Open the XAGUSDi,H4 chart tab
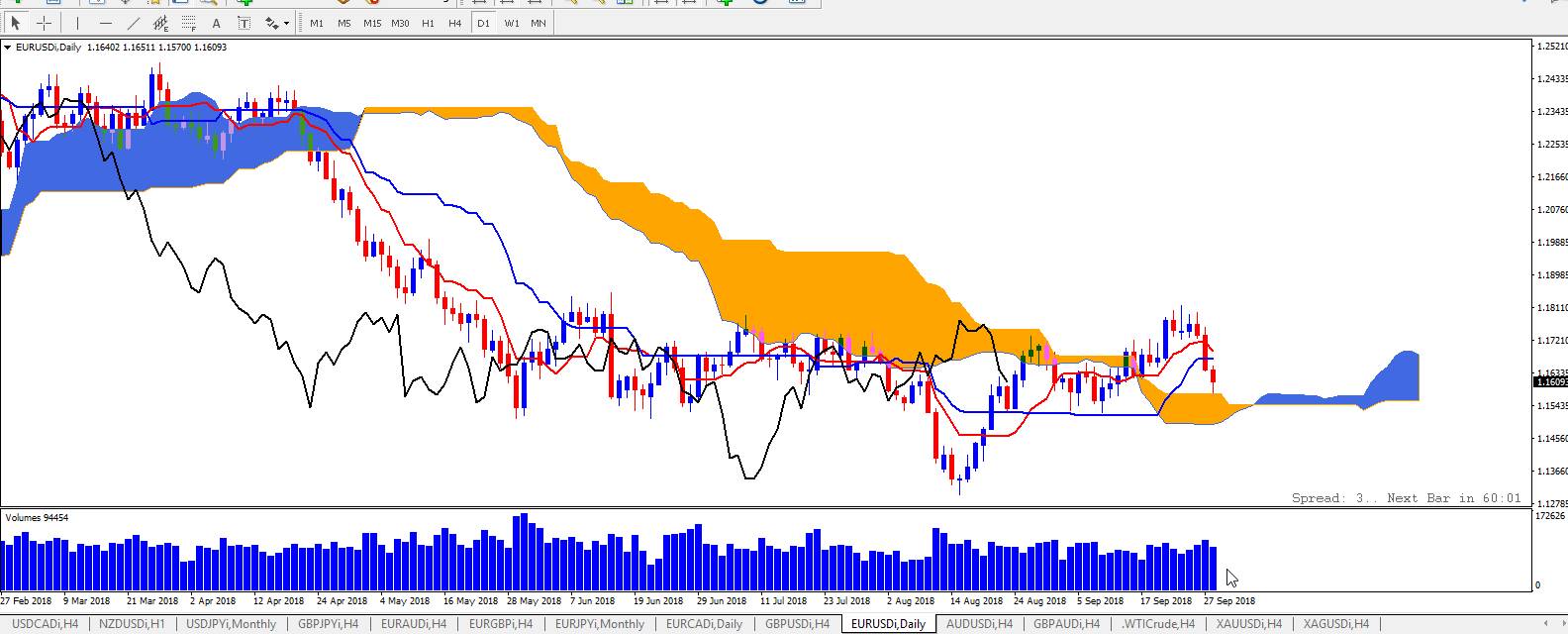Viewport: 1568px width, 634px height. (1335, 624)
